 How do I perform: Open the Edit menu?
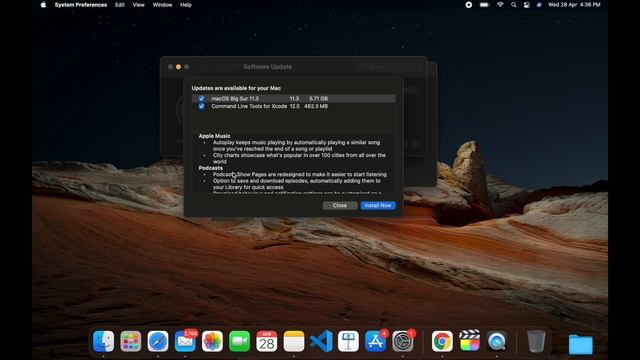(x=120, y=5)
